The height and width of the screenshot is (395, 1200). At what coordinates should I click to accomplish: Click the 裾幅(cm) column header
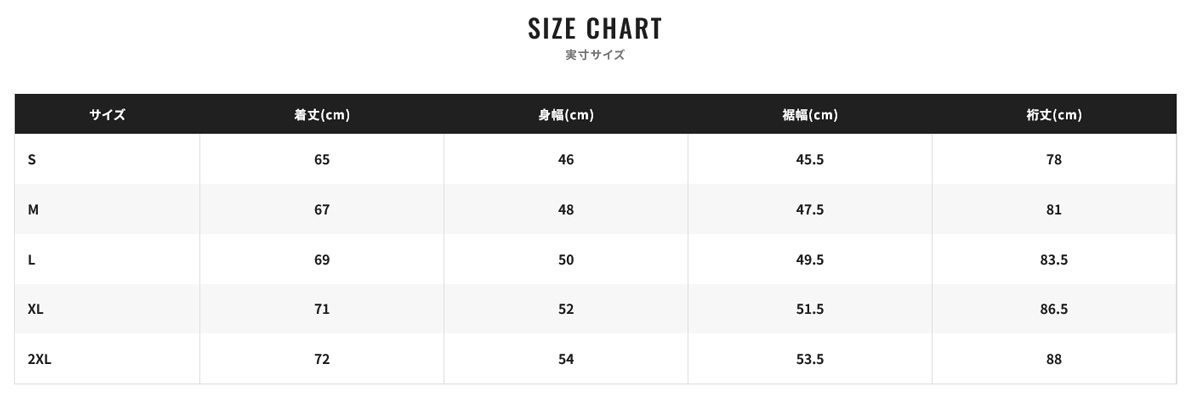(810, 115)
